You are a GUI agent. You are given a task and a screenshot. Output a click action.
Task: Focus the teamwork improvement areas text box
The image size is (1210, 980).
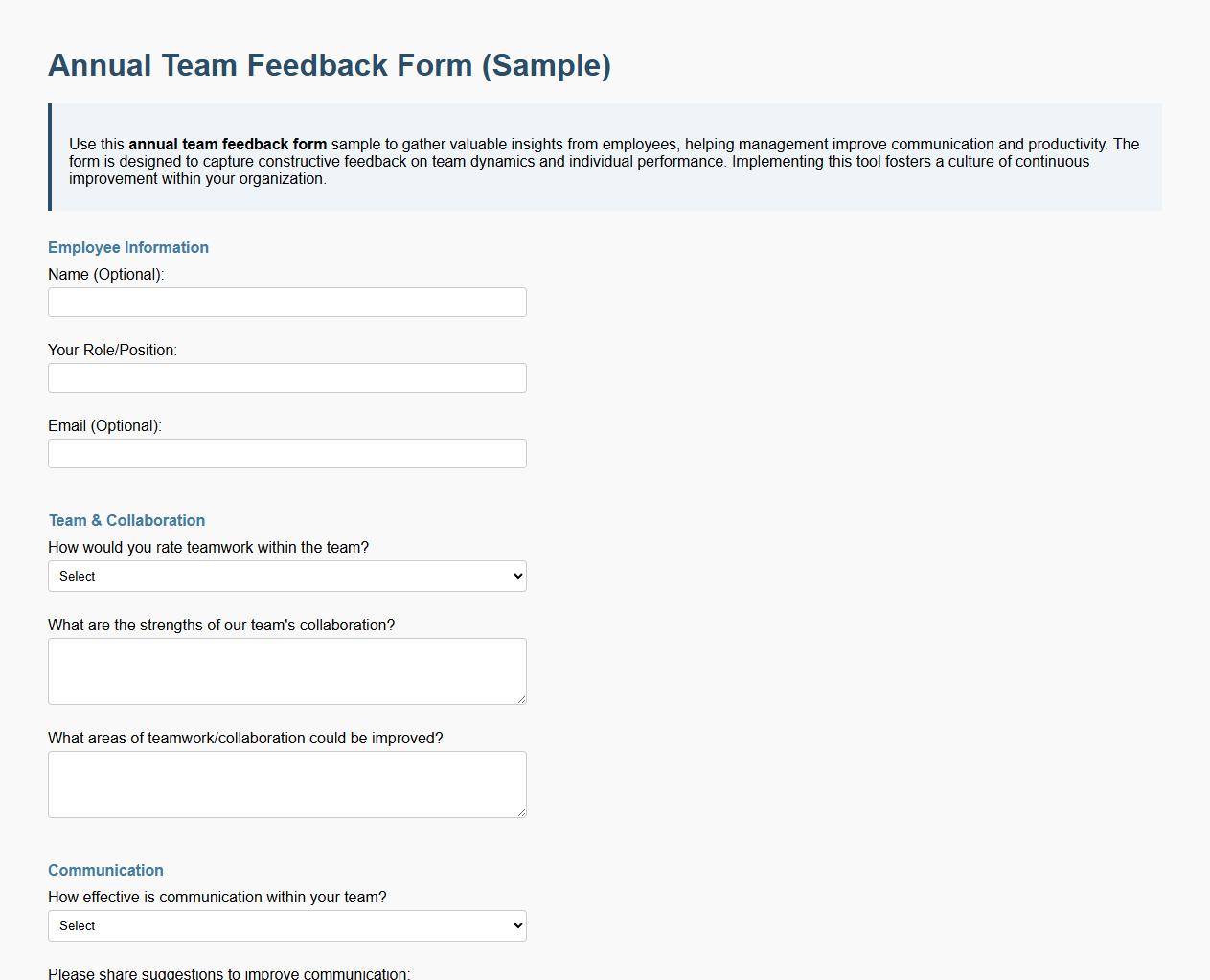[x=286, y=784]
